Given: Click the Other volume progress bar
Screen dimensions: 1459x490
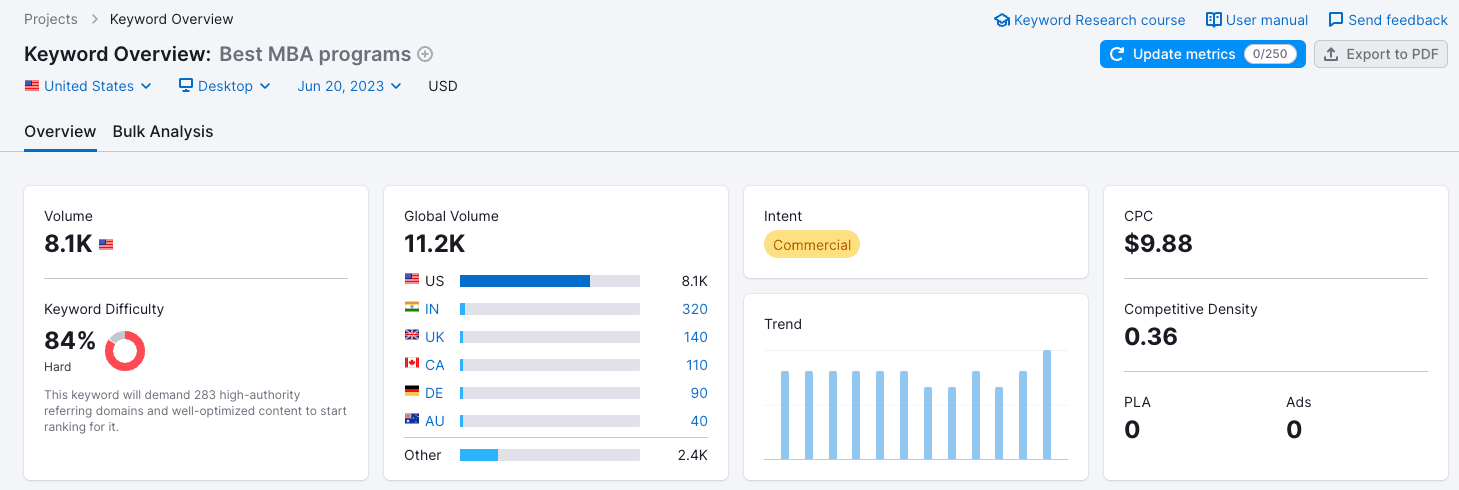Looking at the screenshot, I should click(550, 455).
